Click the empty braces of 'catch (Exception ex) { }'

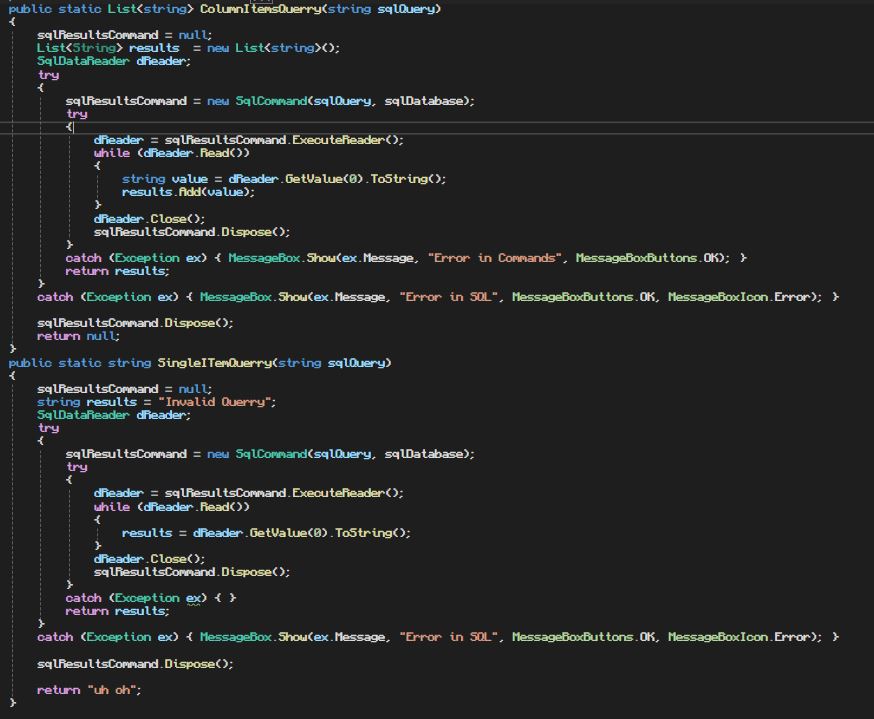point(225,598)
